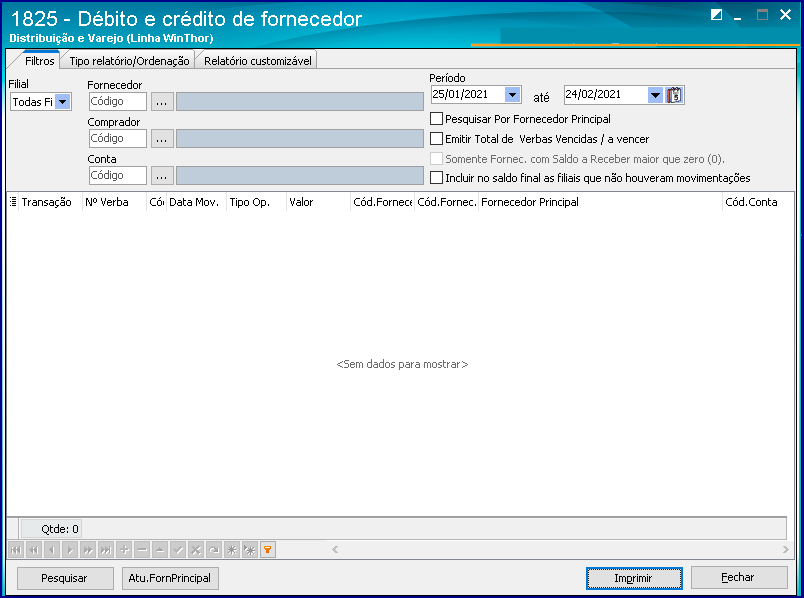Viewport: 804px width, 598px height.
Task: Switch to Tipo relatório/Ordenação tab
Action: point(129,61)
